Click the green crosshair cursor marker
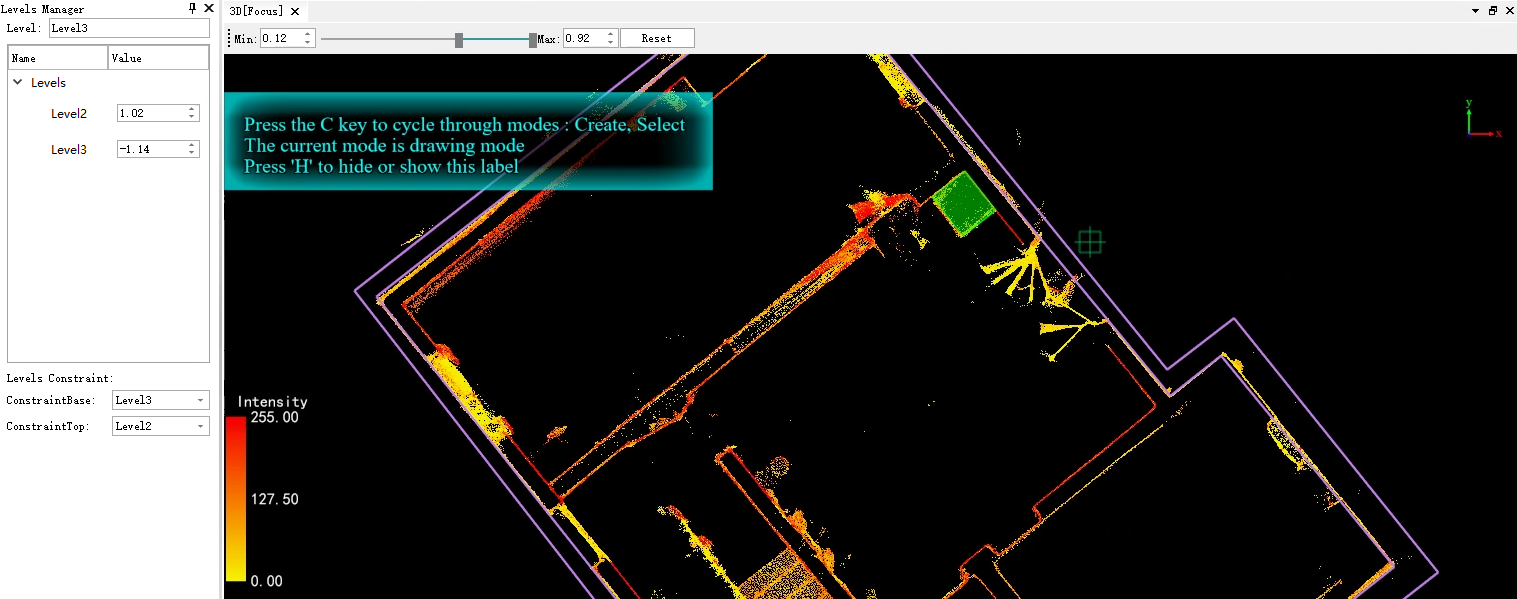1517x599 pixels. [x=1089, y=241]
